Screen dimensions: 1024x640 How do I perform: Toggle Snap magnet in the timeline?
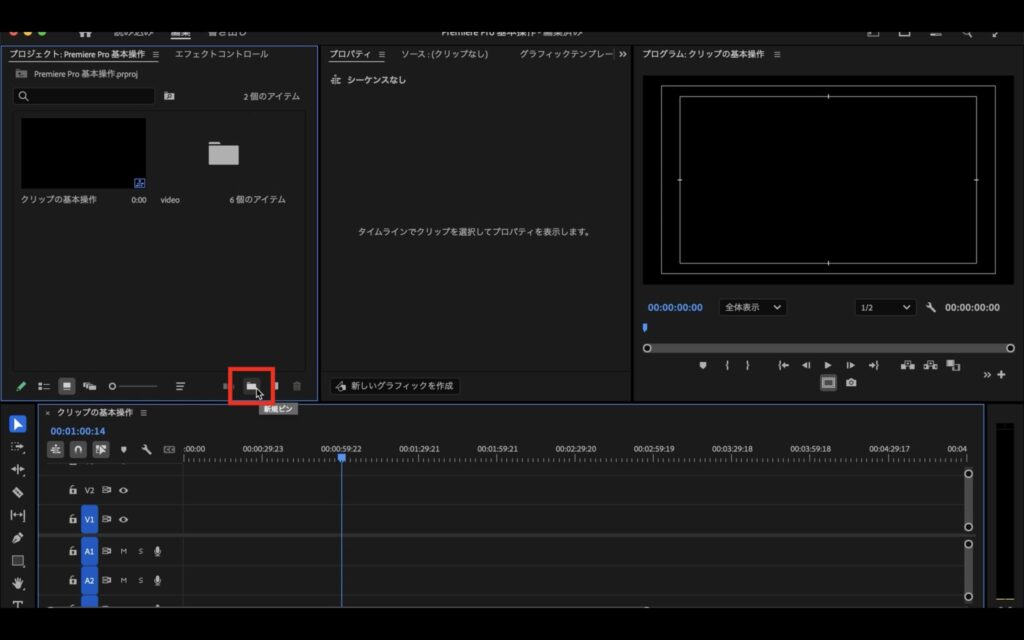point(78,449)
